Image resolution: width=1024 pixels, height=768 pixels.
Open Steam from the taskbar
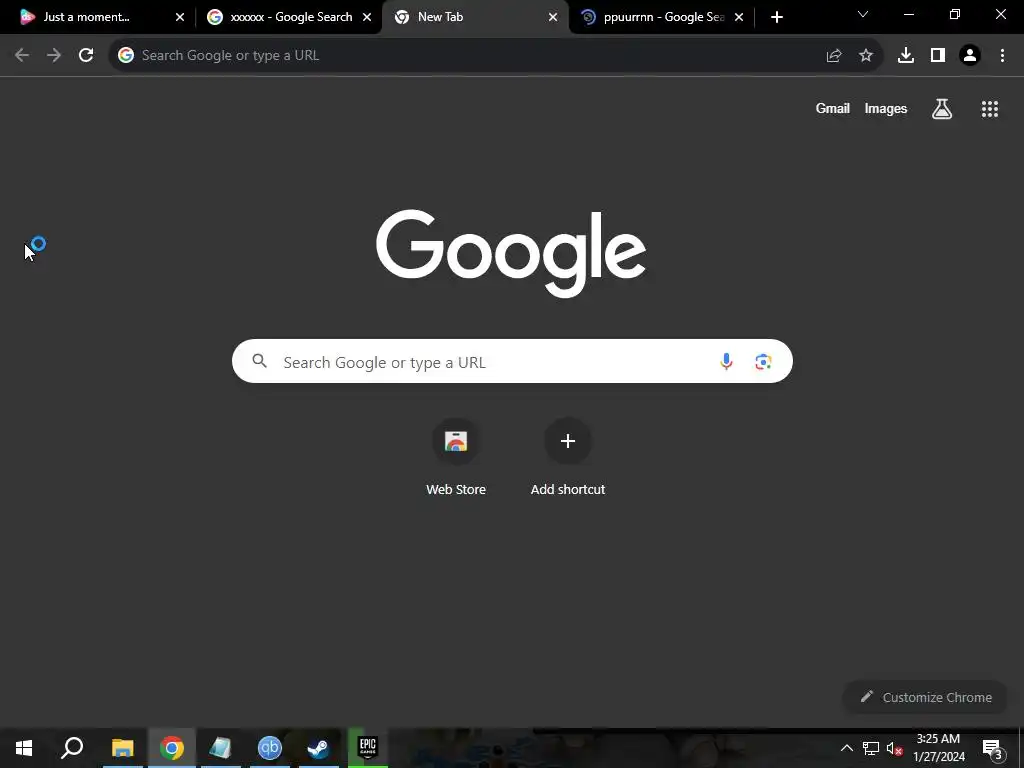tap(319, 748)
